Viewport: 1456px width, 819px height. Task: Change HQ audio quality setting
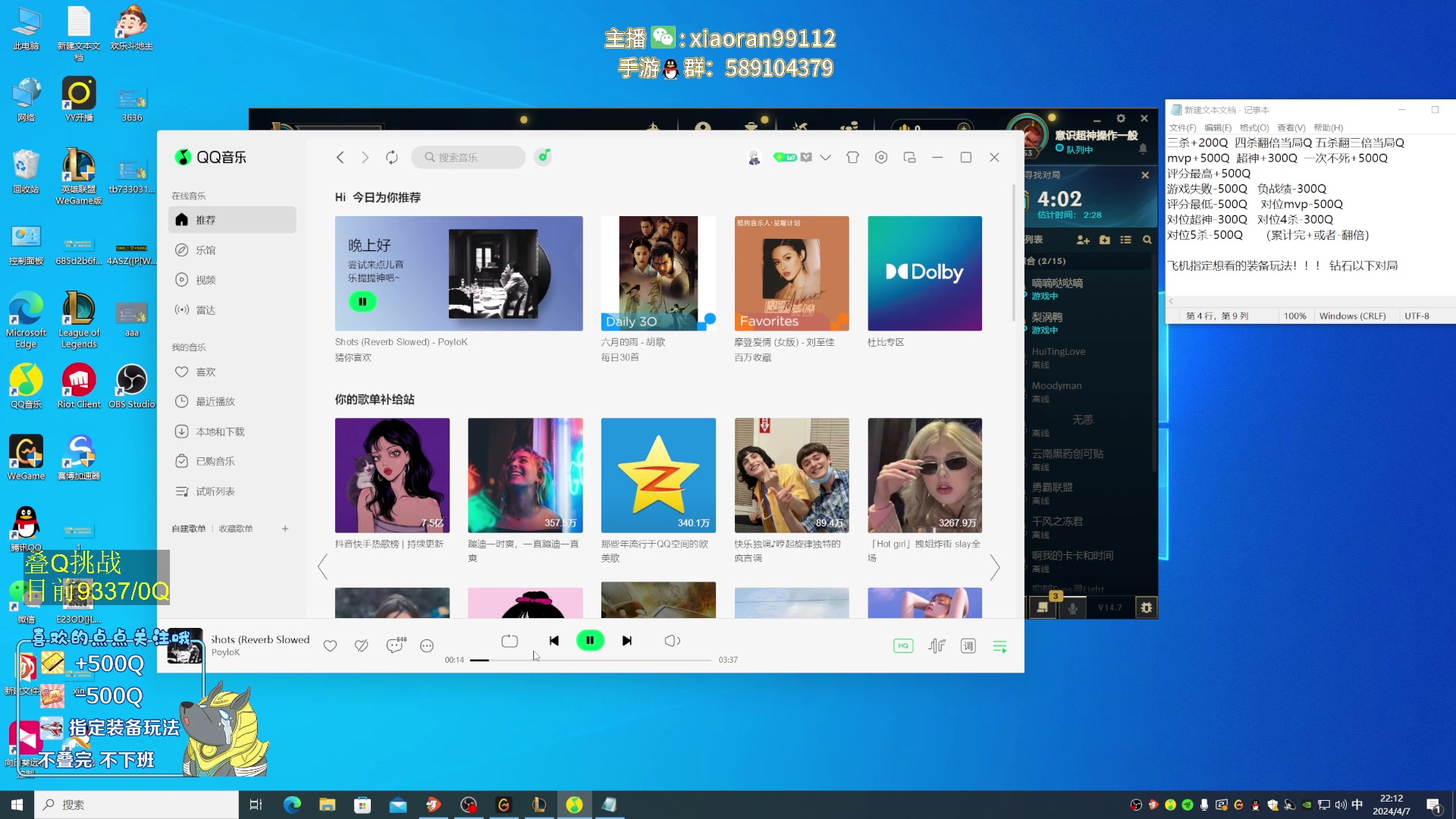[902, 646]
